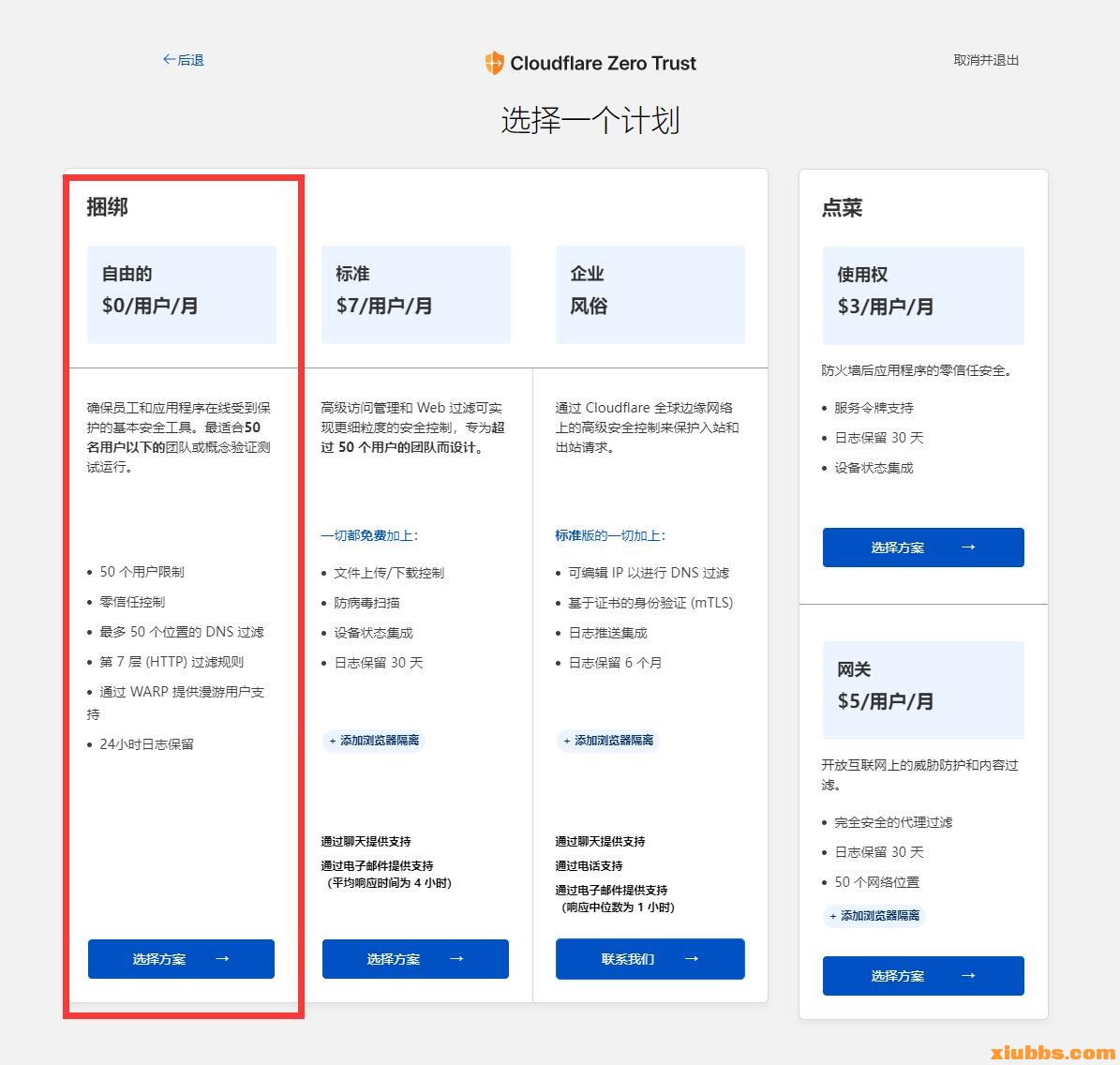Click the arrow on the $7 标准 plan button
This screenshot has height=1065, width=1120.
[456, 959]
